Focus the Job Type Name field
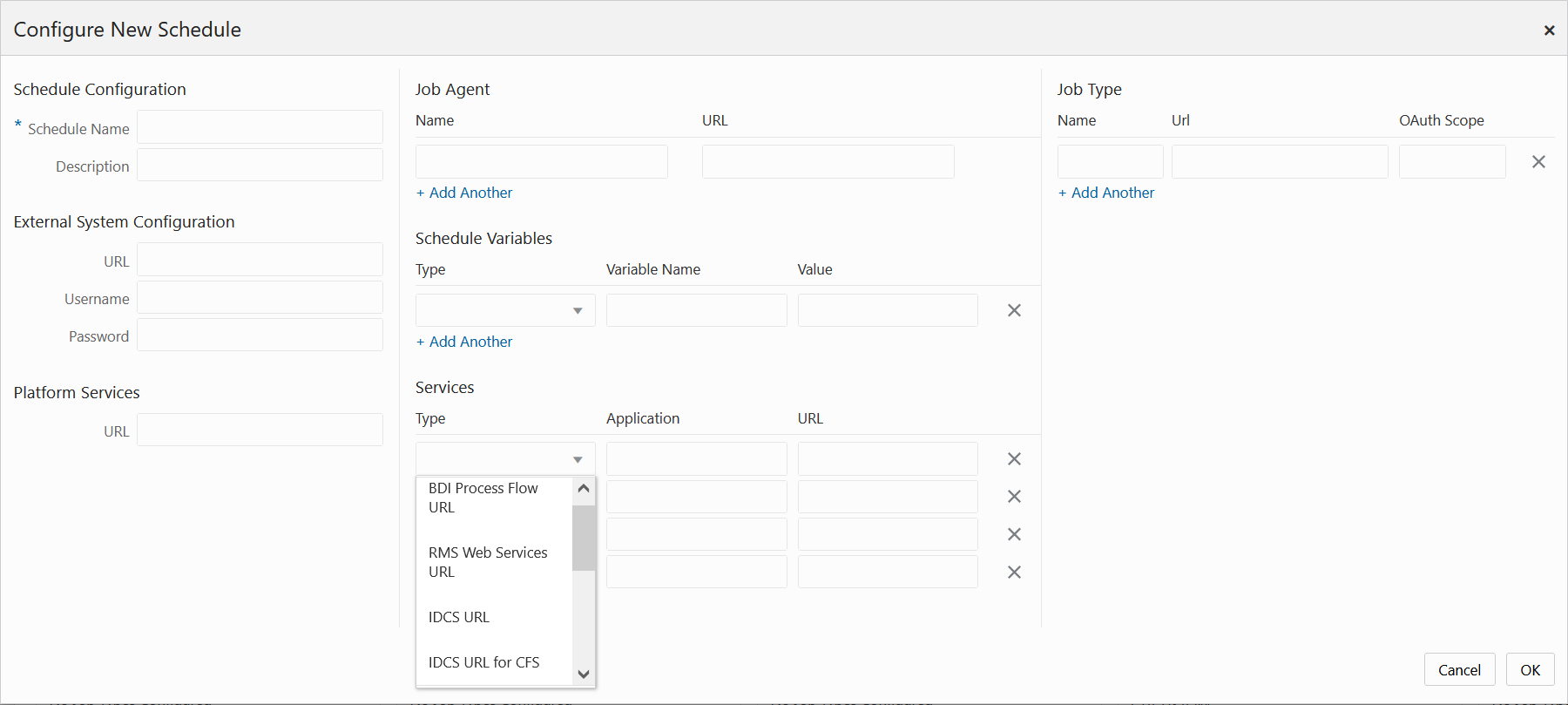Viewport: 1568px width, 705px height. 1111,162
